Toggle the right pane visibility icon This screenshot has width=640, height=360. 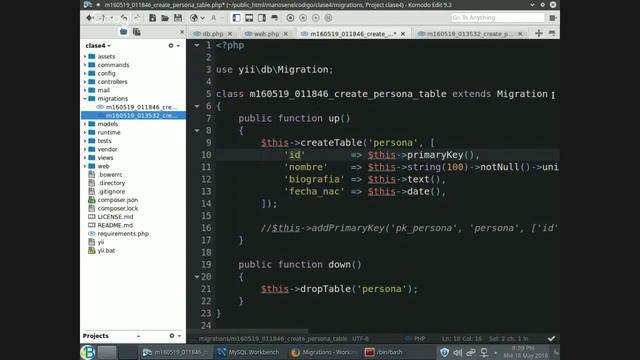pyautogui.click(x=262, y=18)
